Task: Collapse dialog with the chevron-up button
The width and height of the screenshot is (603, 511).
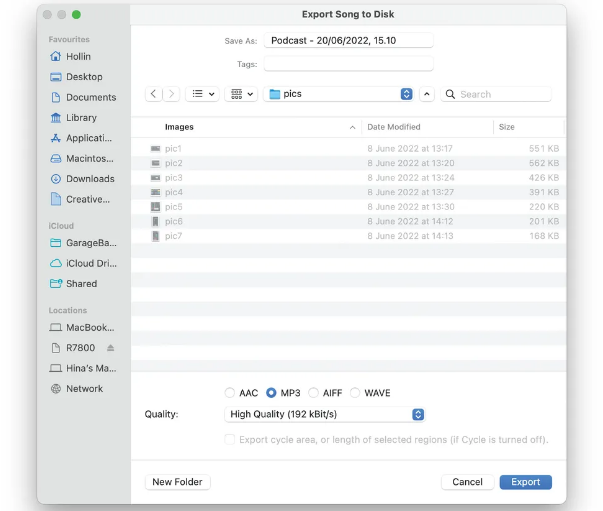Action: (x=427, y=94)
